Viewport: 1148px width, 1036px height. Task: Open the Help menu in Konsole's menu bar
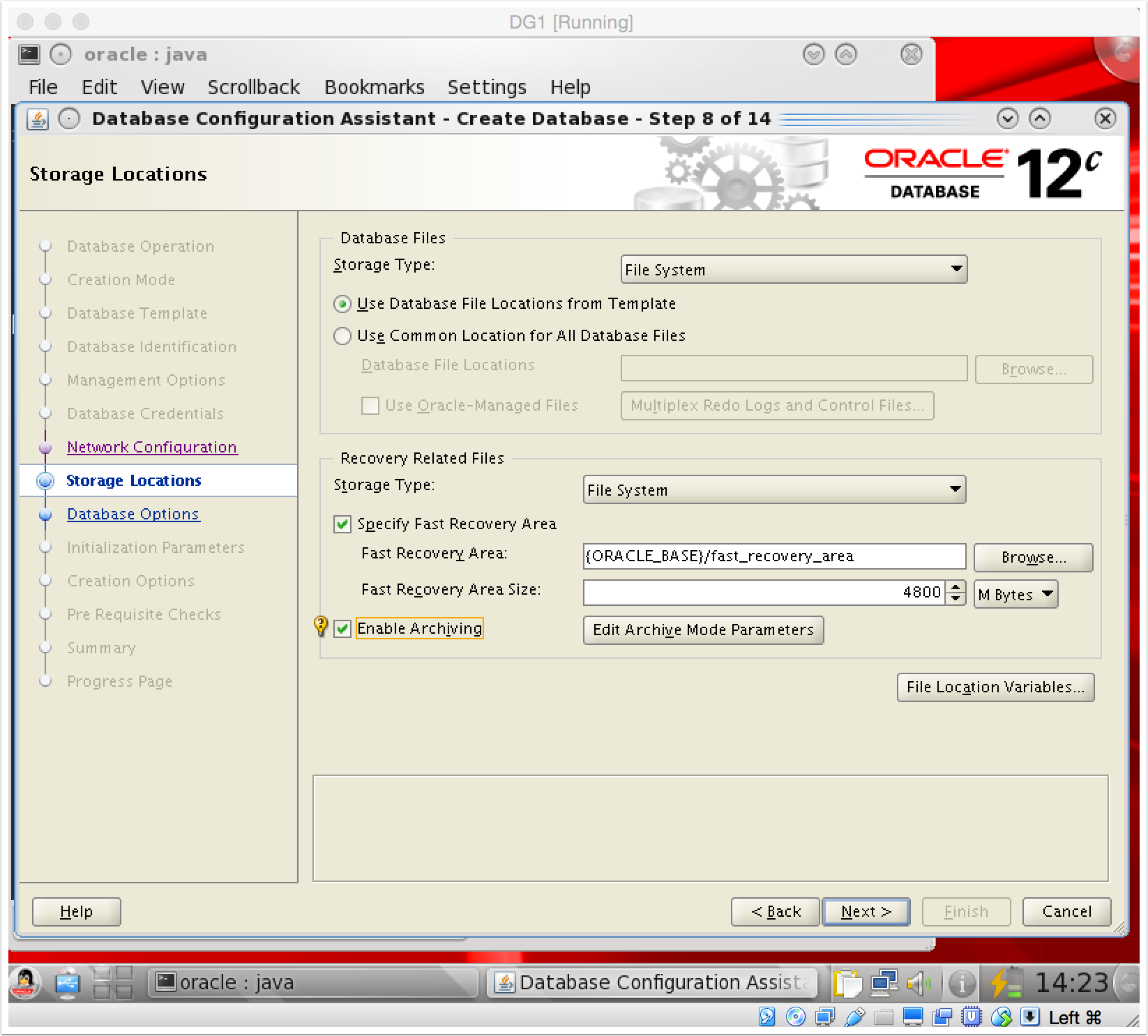[x=570, y=87]
